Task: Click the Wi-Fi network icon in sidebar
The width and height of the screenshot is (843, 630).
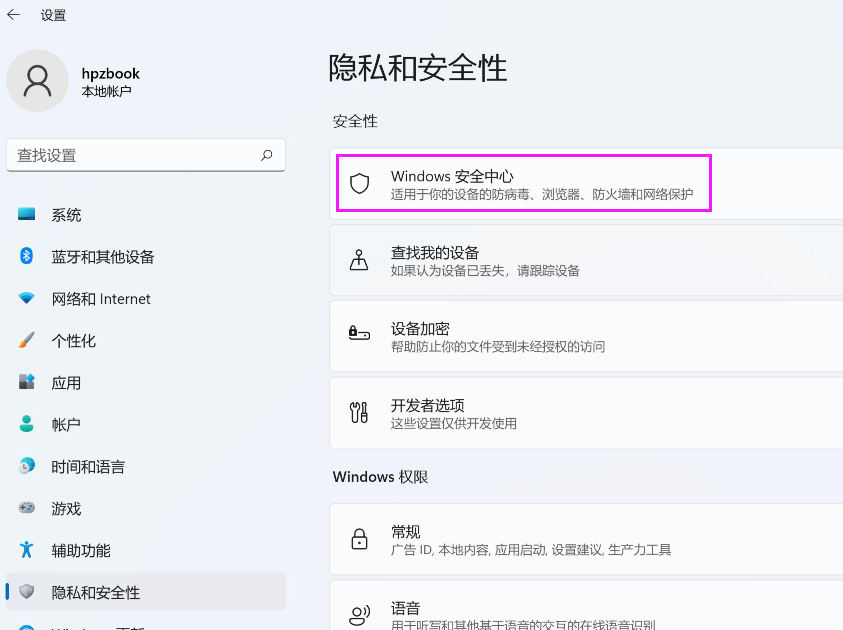Action: 26,298
